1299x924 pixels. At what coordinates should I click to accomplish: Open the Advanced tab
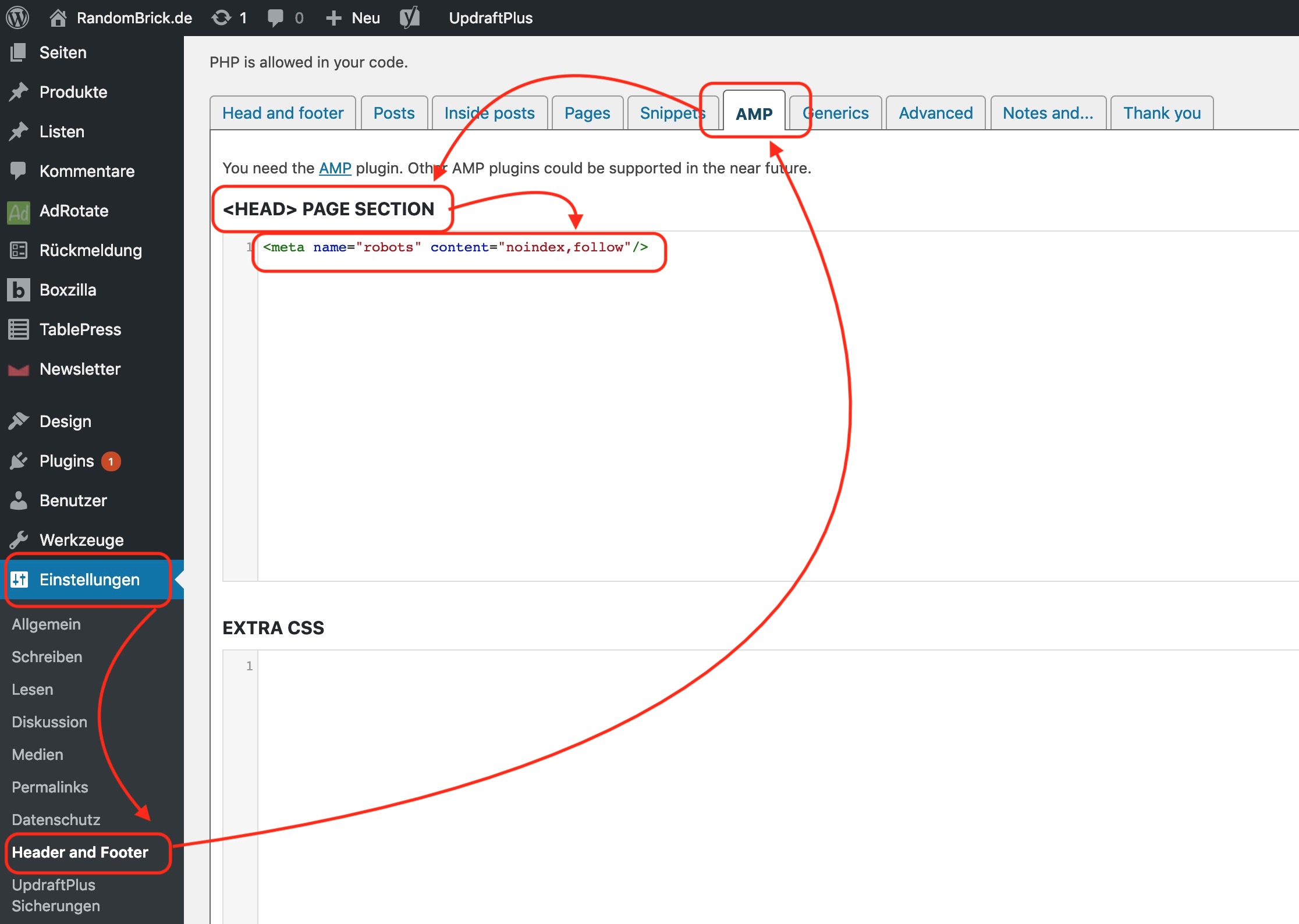[935, 113]
